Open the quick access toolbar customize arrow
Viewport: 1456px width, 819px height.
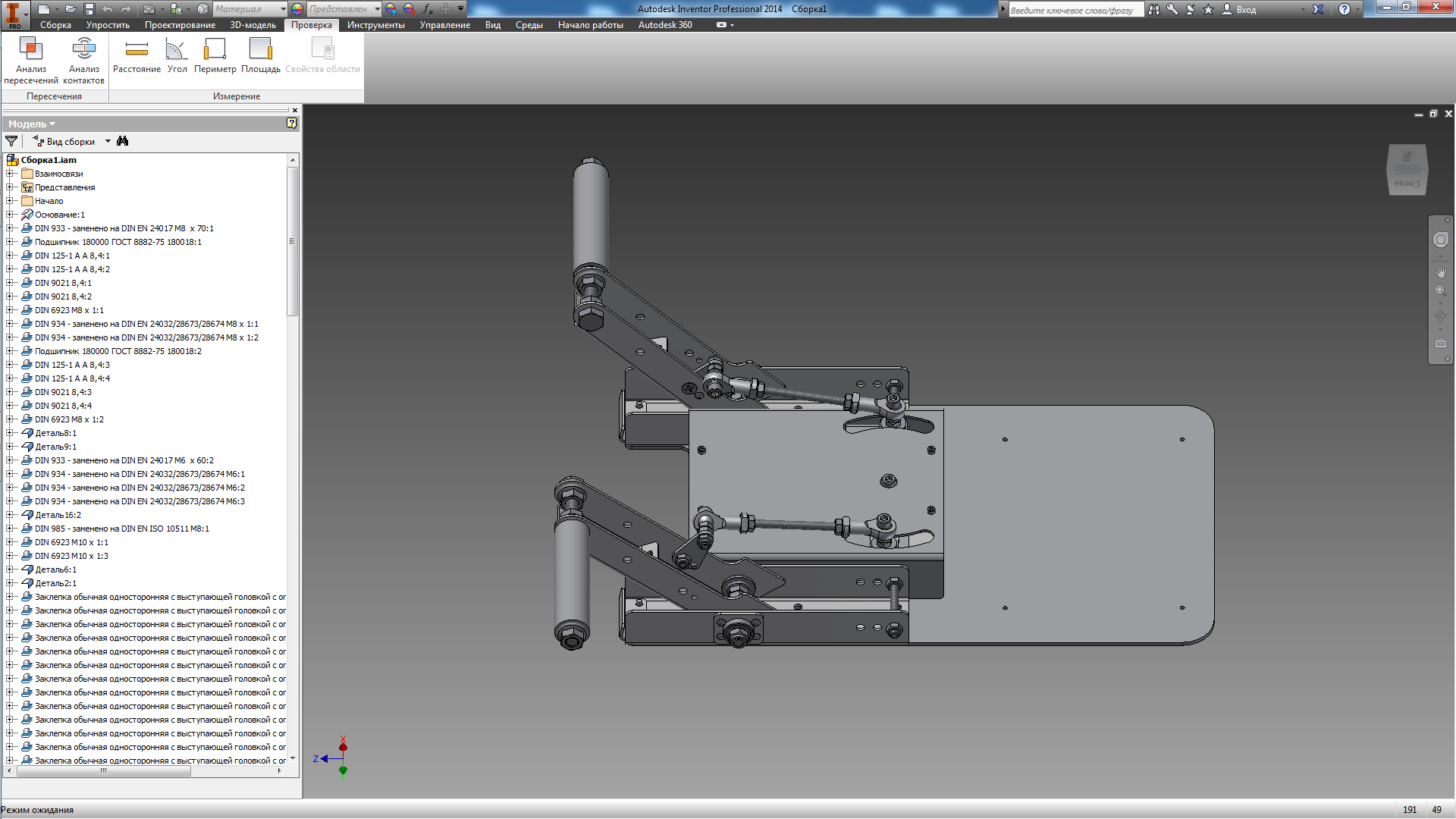coord(460,9)
